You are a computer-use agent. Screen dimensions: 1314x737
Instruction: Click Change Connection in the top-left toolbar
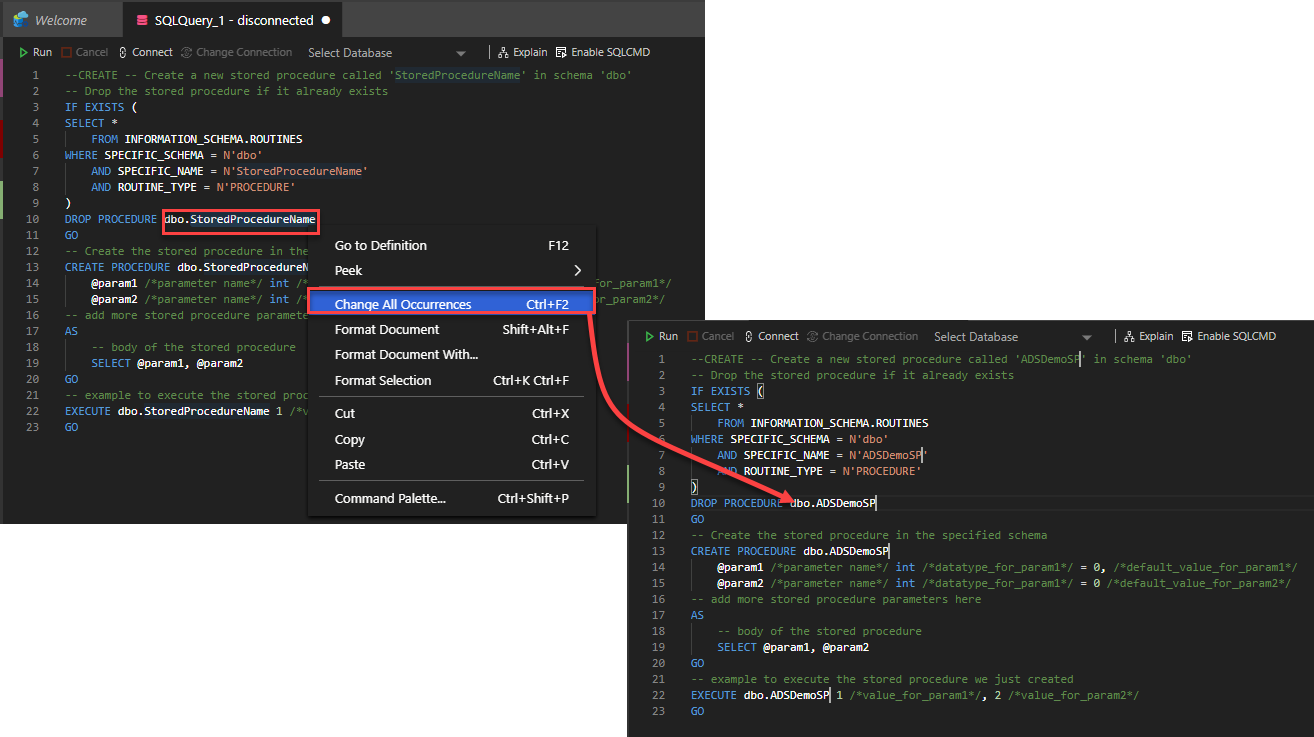point(236,52)
